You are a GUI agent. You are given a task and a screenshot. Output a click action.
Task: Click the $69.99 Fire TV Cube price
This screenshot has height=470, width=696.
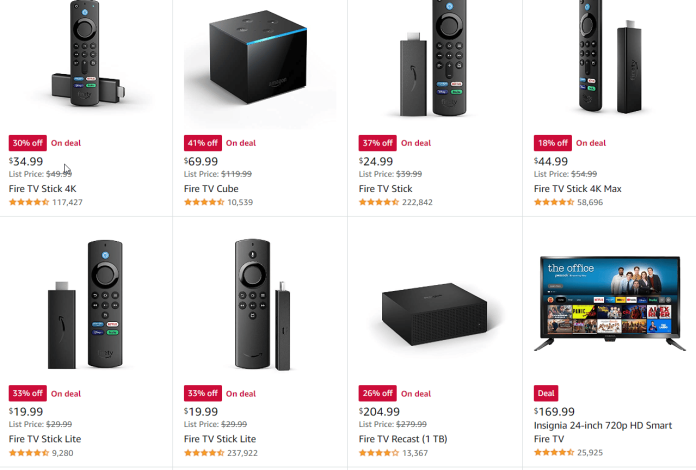point(203,161)
